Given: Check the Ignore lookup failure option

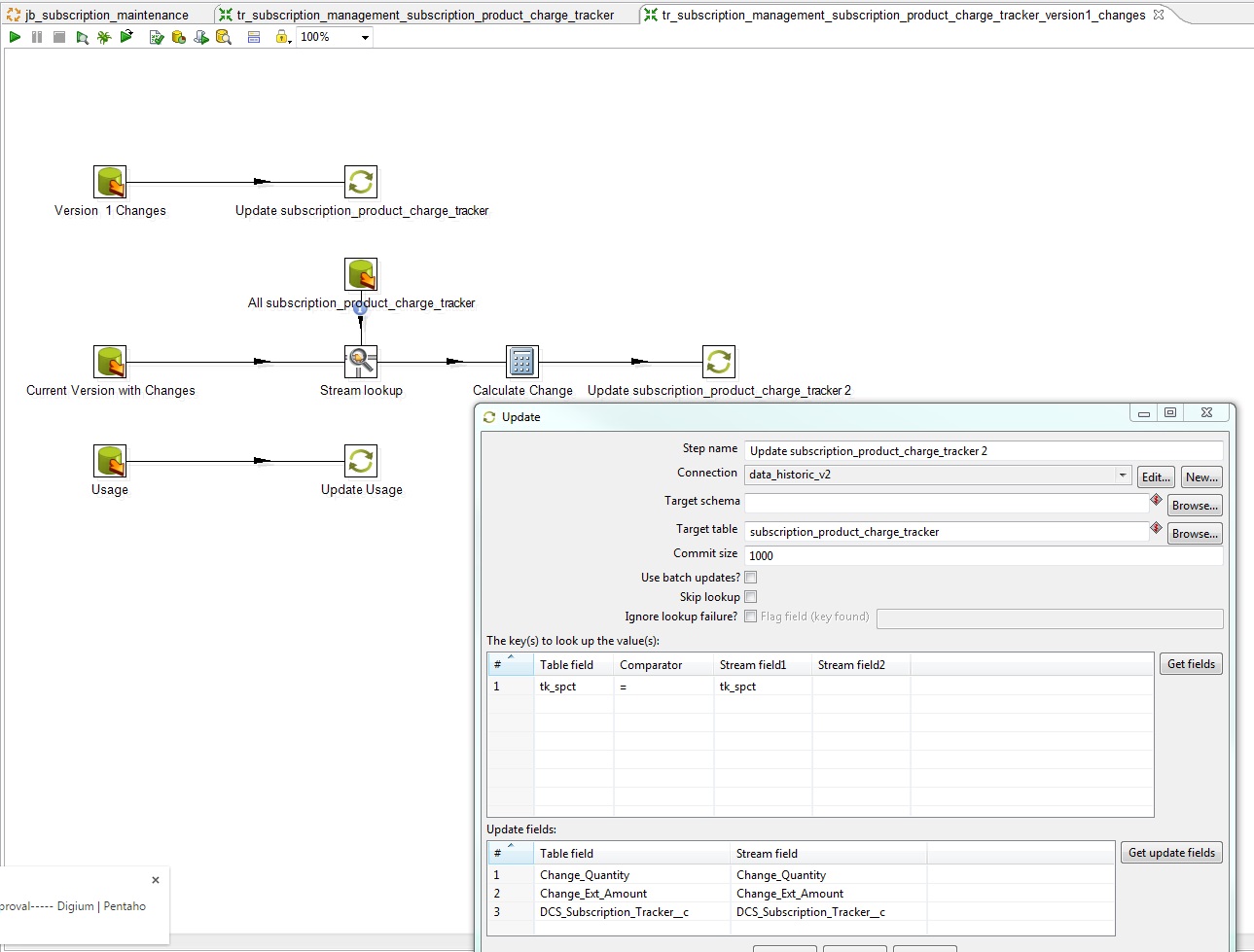Looking at the screenshot, I should click(x=750, y=617).
